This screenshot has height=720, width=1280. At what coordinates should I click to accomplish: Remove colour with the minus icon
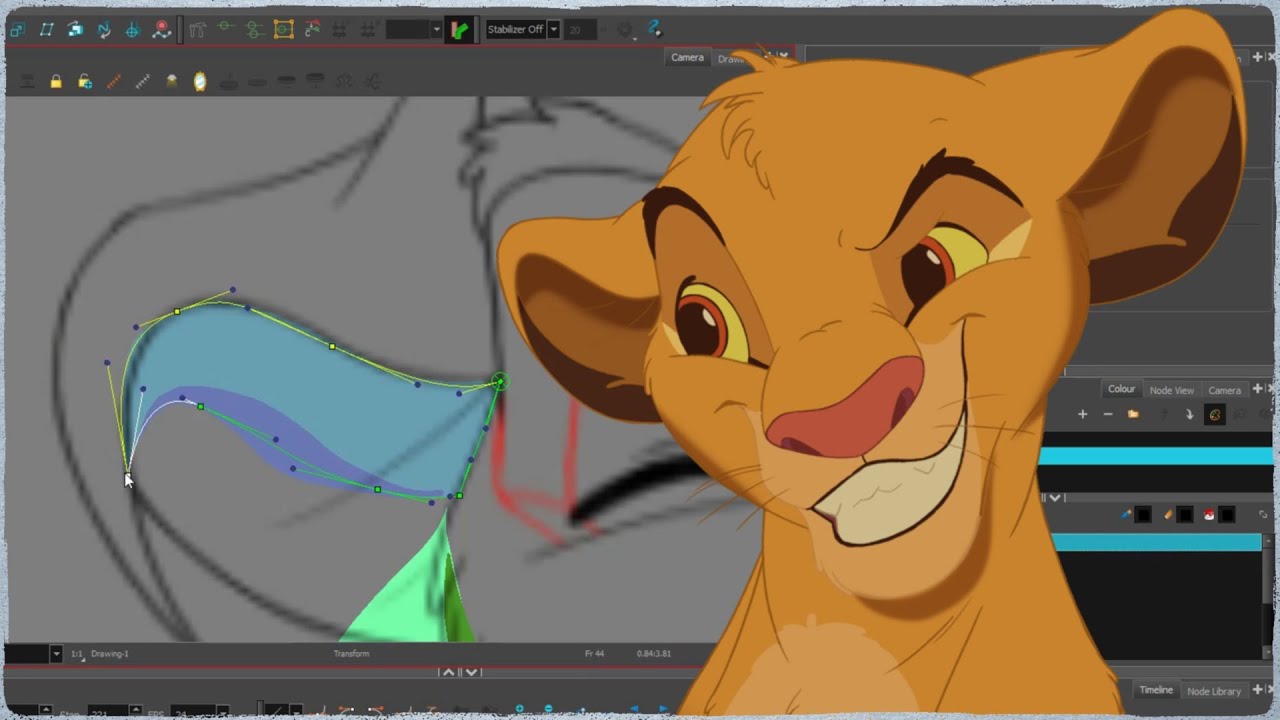pos(1107,414)
